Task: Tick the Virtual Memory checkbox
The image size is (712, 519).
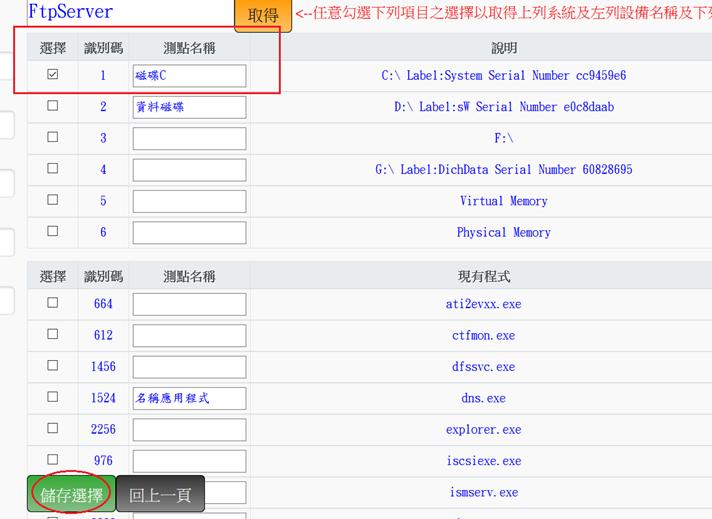Action: [53, 201]
